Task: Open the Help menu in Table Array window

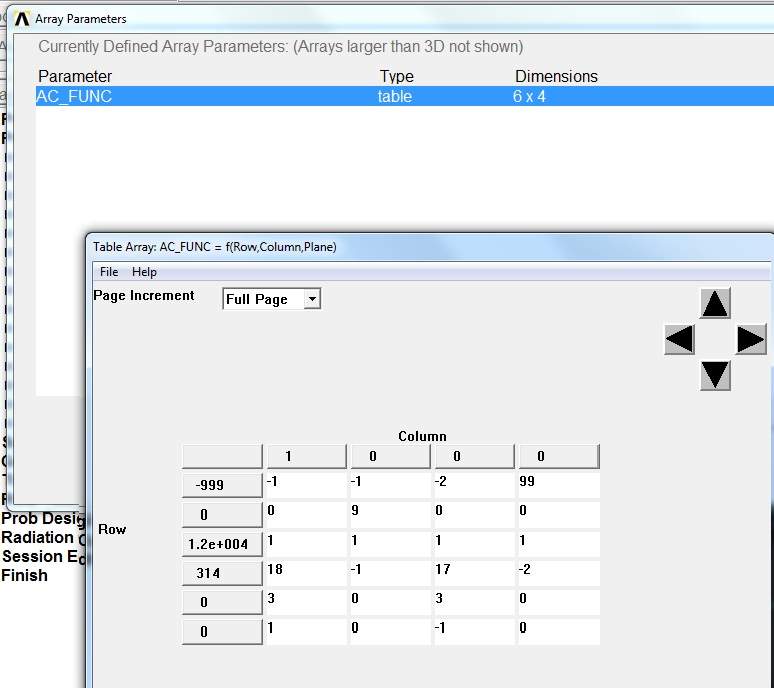Action: (144, 272)
